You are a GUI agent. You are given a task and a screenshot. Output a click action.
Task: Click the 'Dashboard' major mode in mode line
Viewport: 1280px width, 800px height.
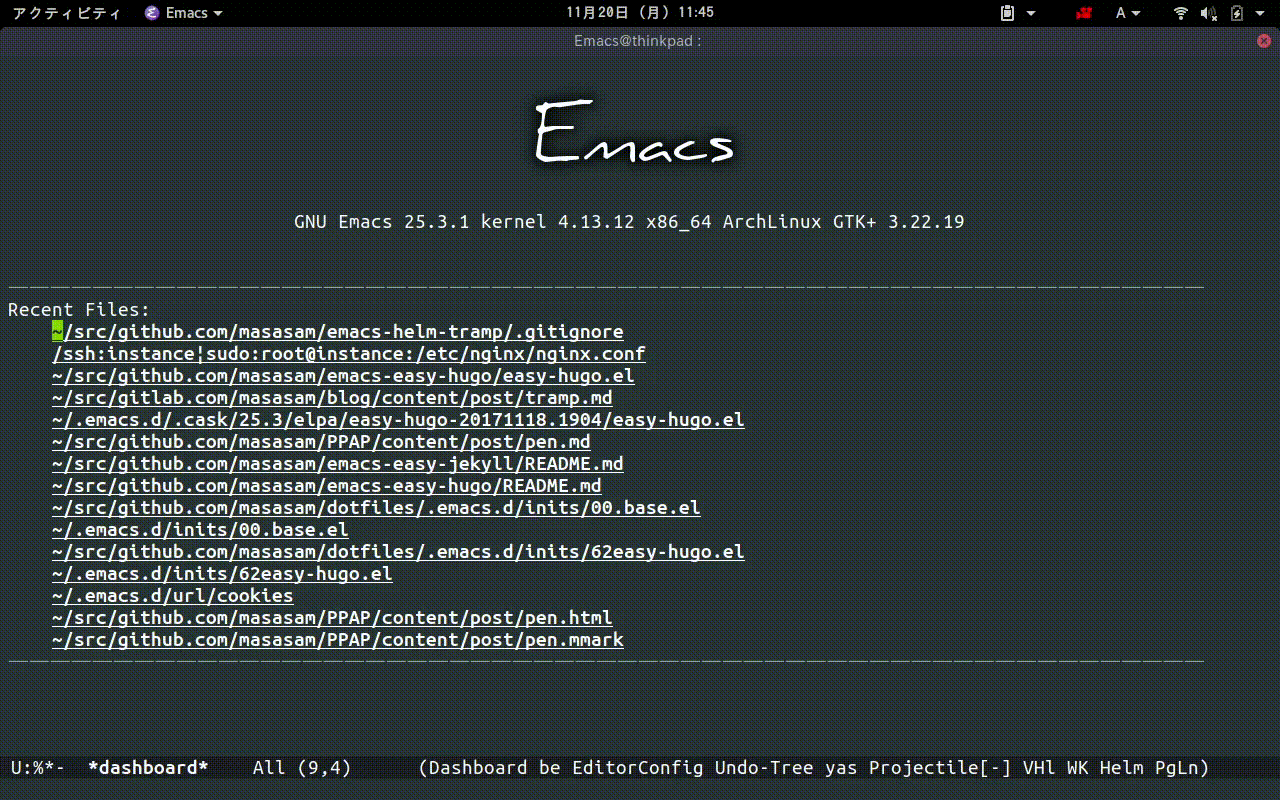pyautogui.click(x=479, y=768)
